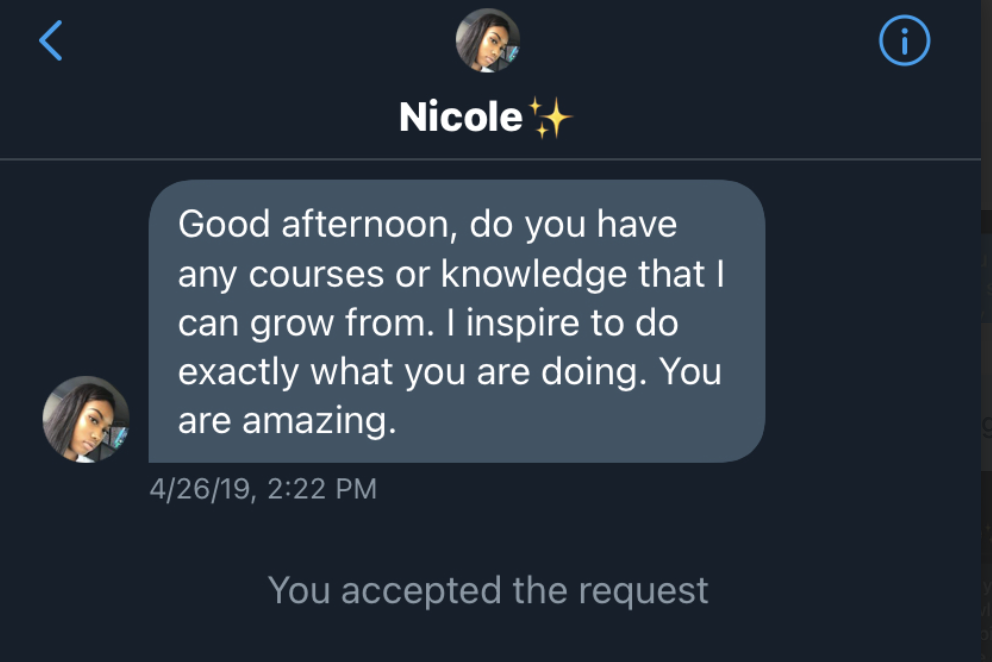Click the word "accepted" in the status notice
992x662 pixels.
[x=422, y=590]
